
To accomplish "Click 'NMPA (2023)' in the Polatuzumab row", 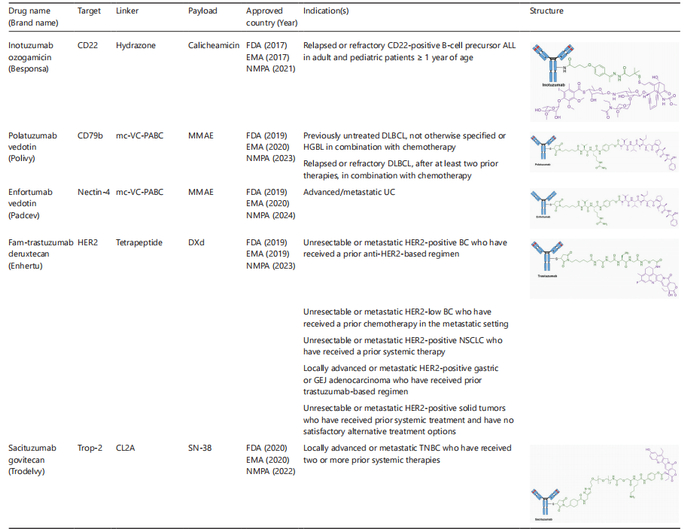I will 271,158.
